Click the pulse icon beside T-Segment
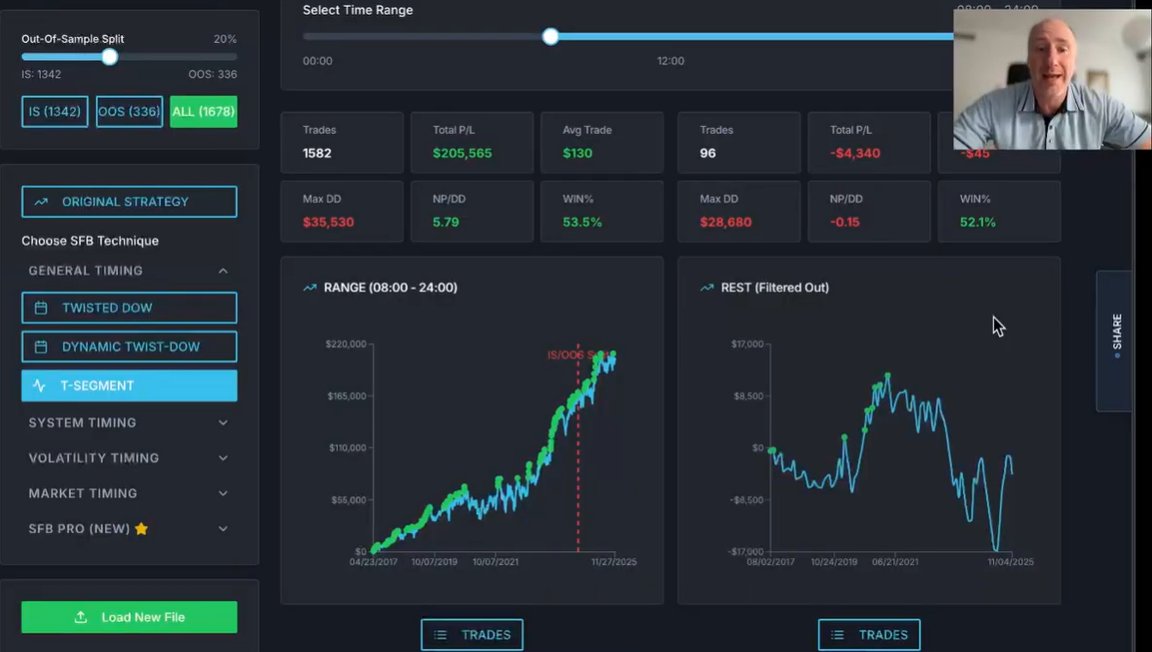Image resolution: width=1152 pixels, height=652 pixels. click(x=40, y=385)
